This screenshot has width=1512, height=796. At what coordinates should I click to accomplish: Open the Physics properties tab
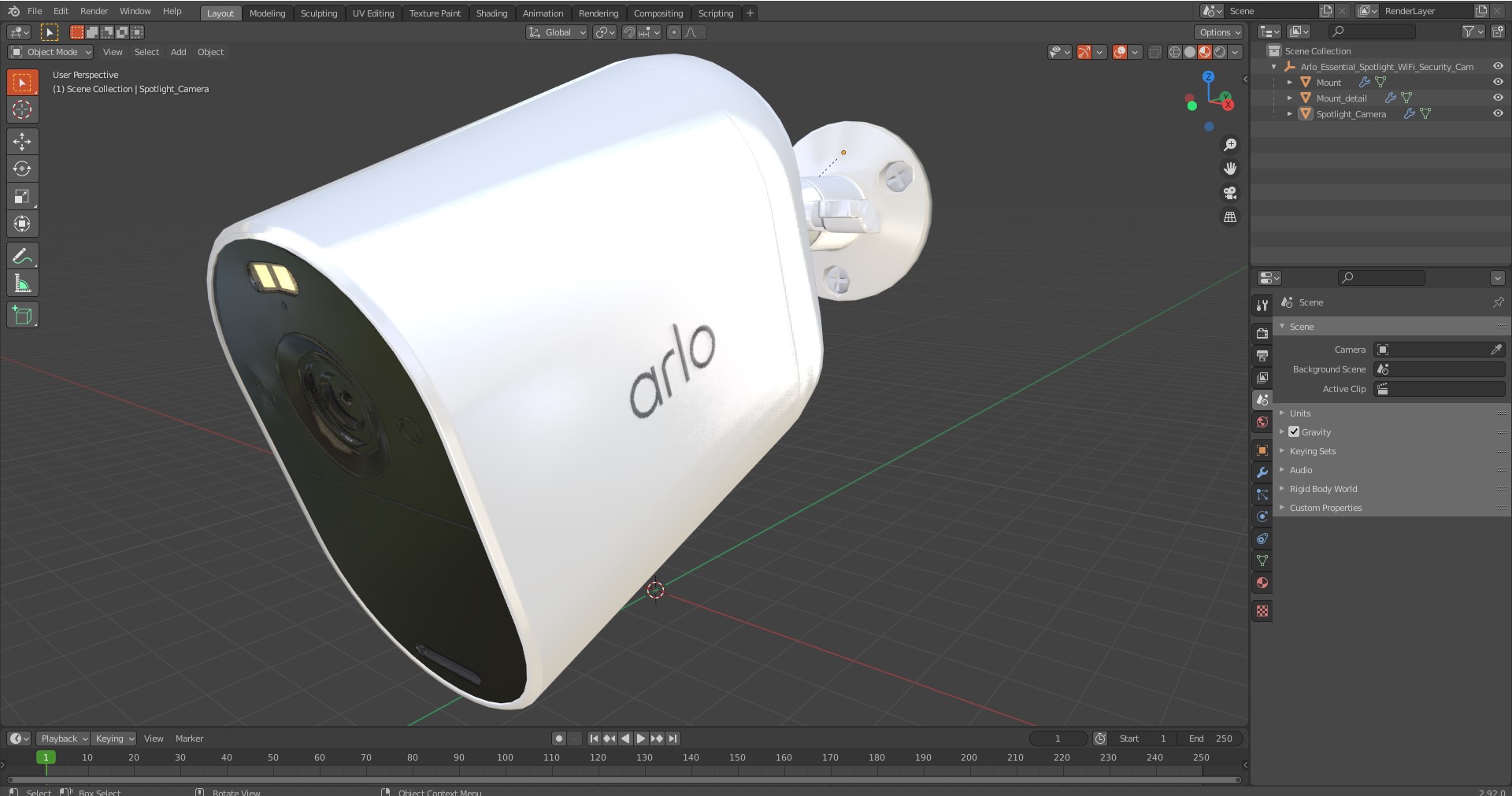[1262, 516]
